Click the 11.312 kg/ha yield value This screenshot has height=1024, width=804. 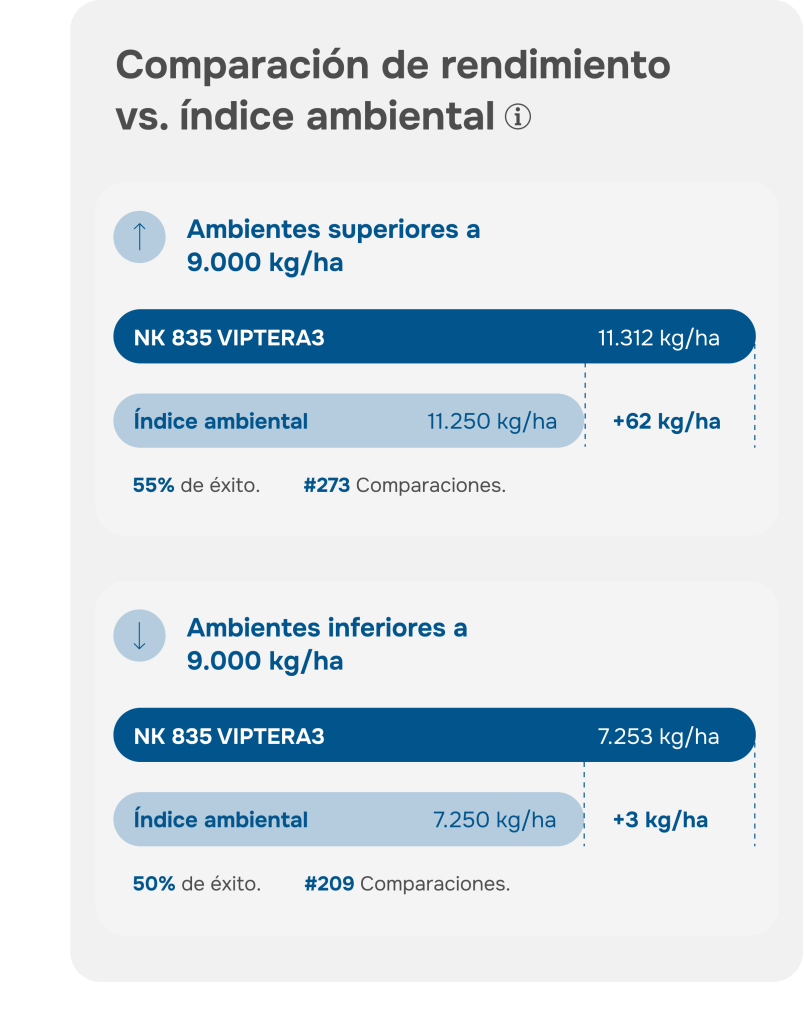coord(658,338)
